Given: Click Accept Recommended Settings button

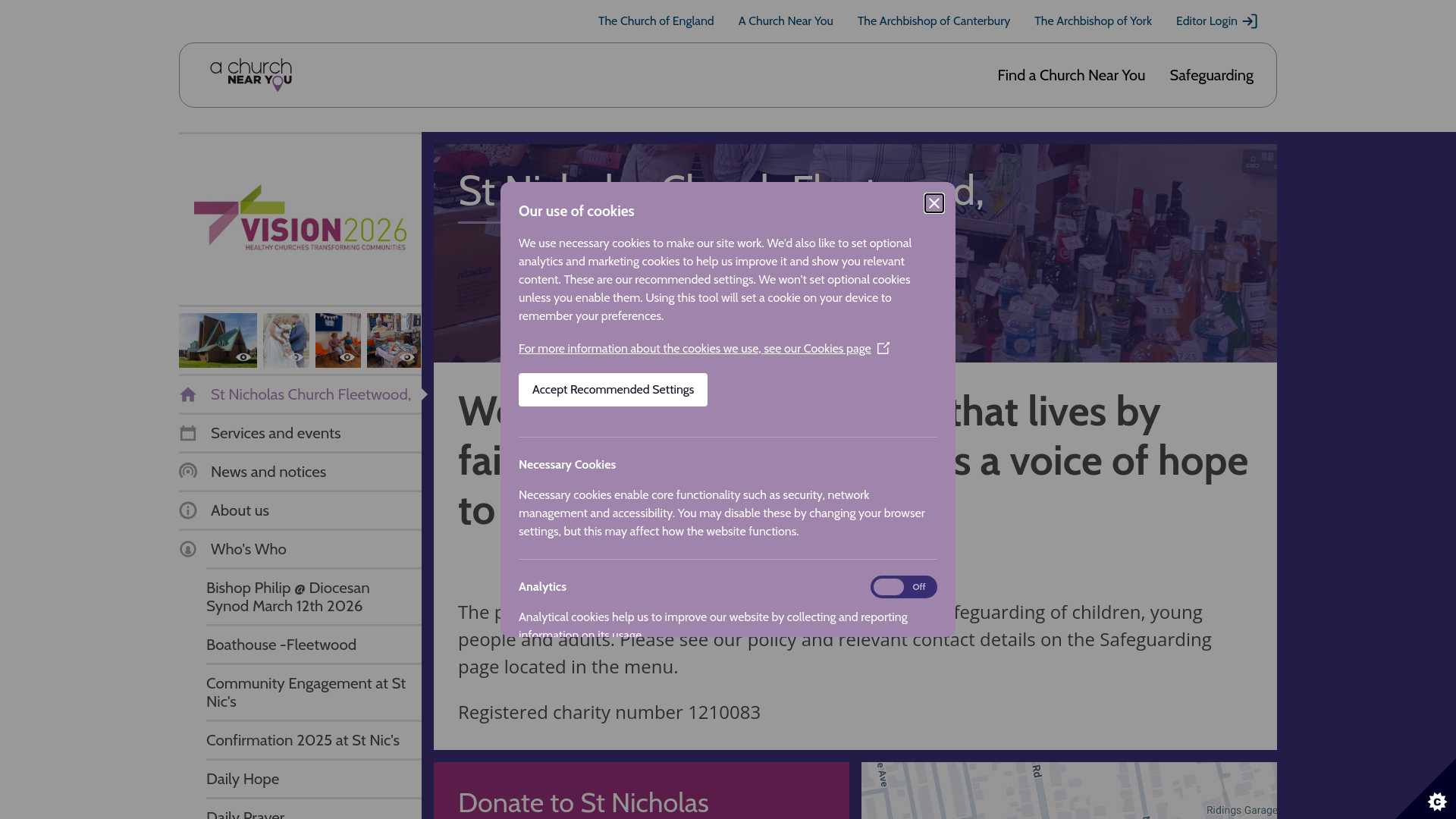Looking at the screenshot, I should (613, 390).
